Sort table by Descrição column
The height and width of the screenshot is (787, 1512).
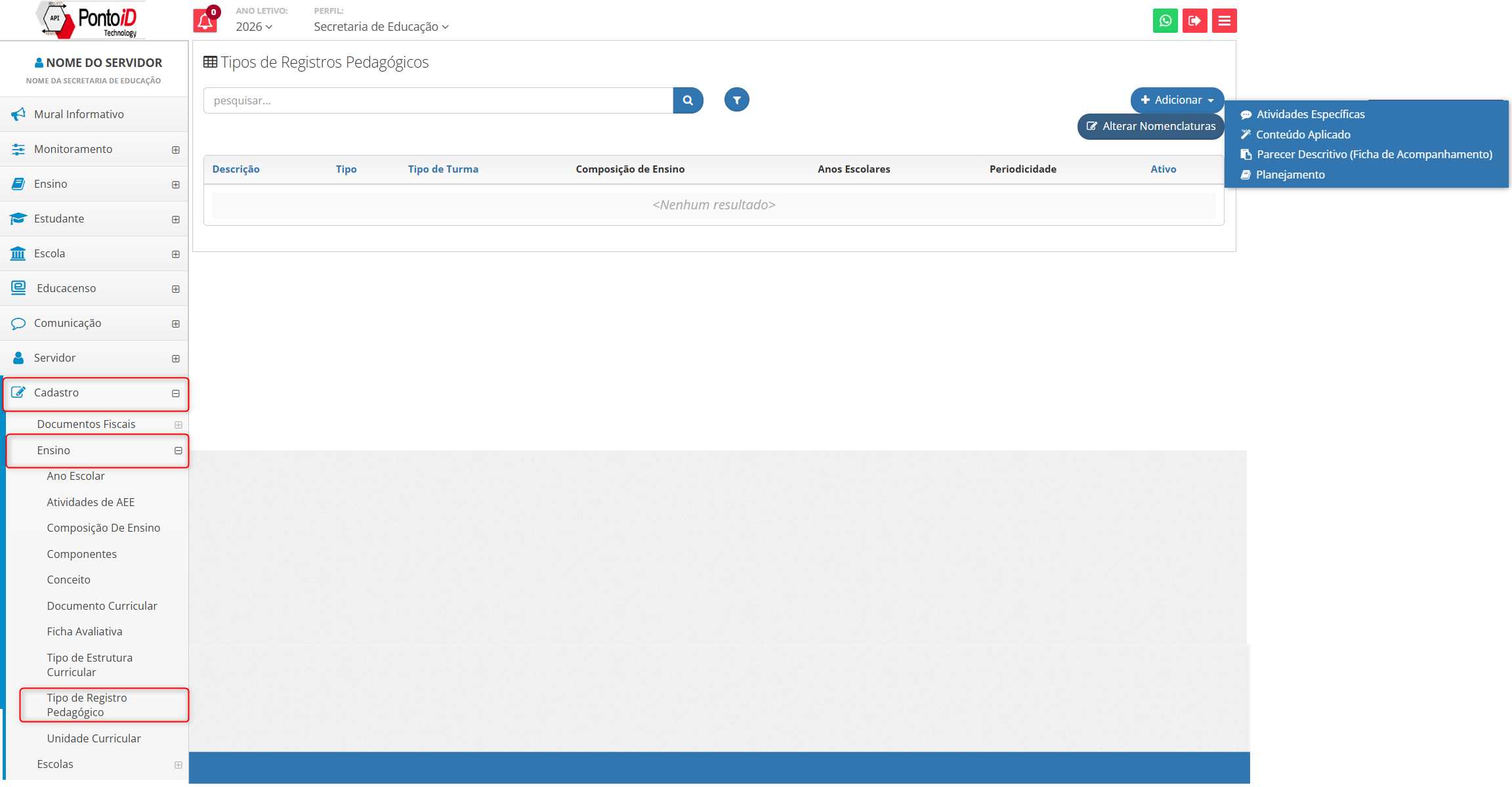tap(236, 169)
